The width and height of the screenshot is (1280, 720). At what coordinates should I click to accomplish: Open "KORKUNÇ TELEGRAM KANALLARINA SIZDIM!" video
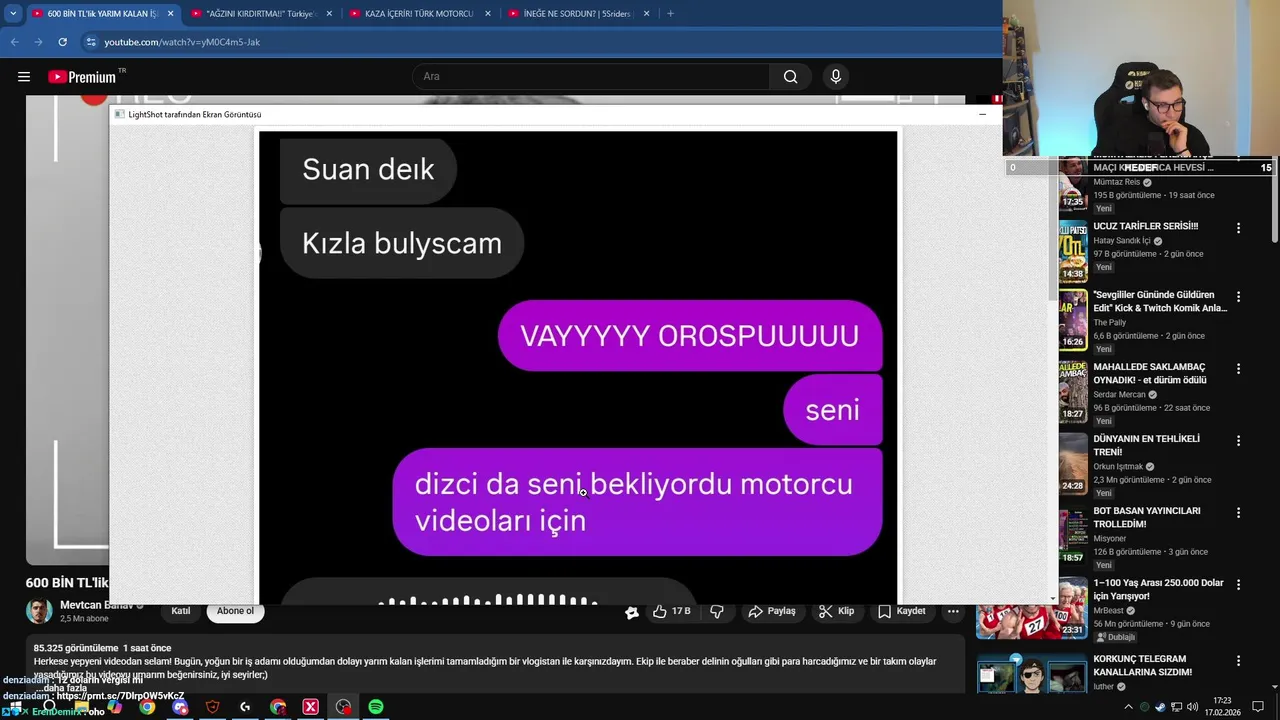coord(1142,666)
